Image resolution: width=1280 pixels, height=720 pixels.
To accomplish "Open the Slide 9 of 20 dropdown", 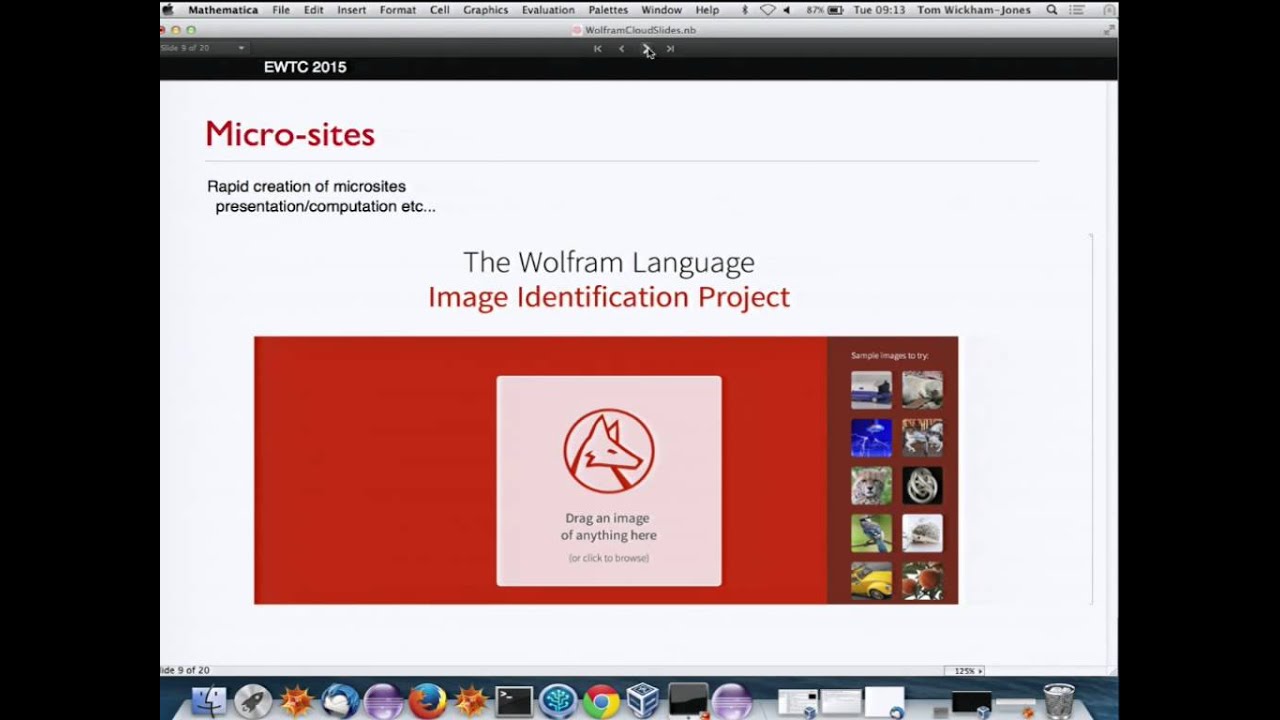I will (x=203, y=48).
